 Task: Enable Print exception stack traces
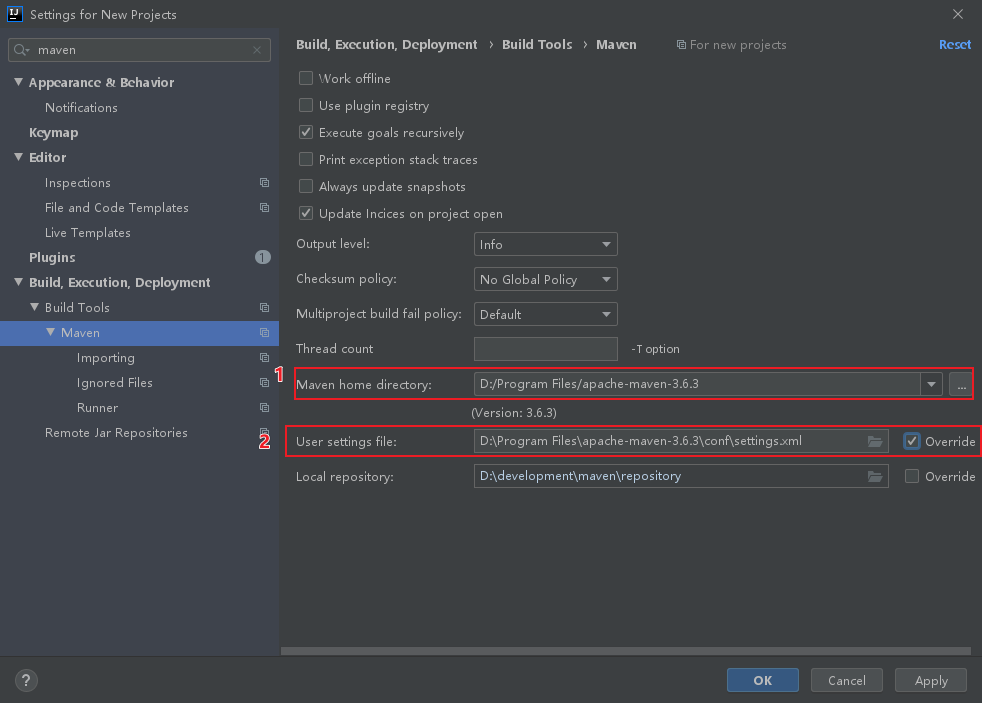306,159
